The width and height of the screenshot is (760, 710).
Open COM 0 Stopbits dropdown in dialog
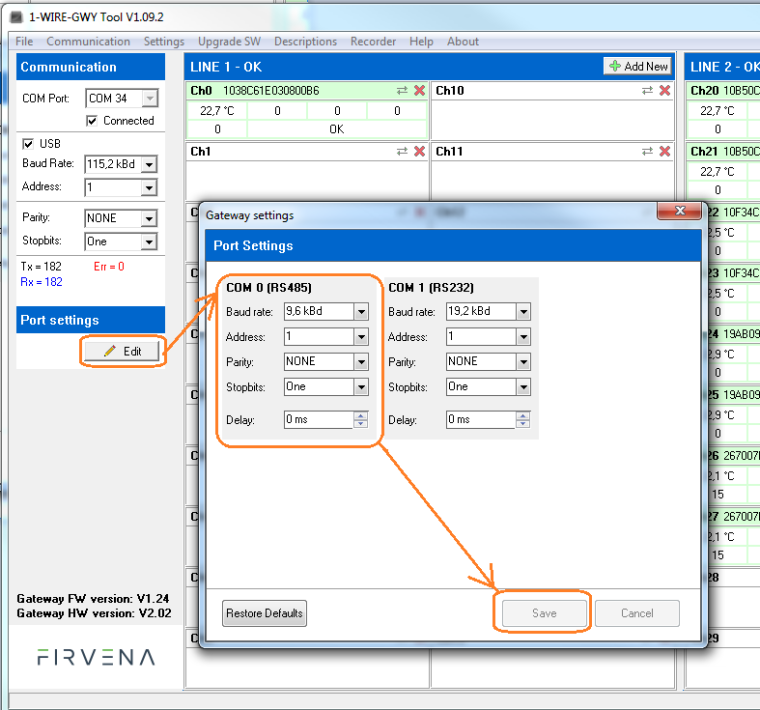(360, 387)
